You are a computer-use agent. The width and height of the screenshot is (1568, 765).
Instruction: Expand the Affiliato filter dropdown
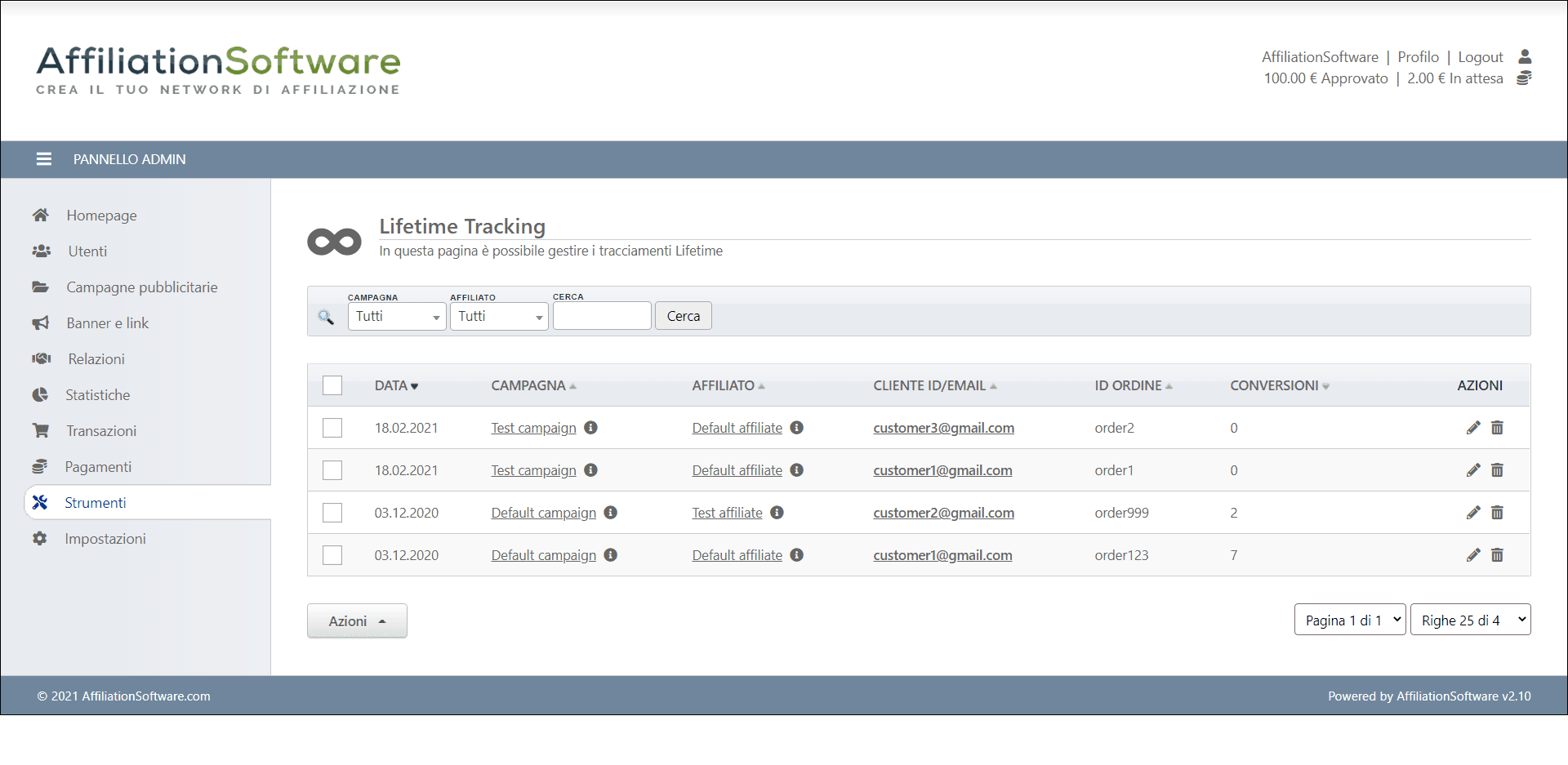coord(499,317)
